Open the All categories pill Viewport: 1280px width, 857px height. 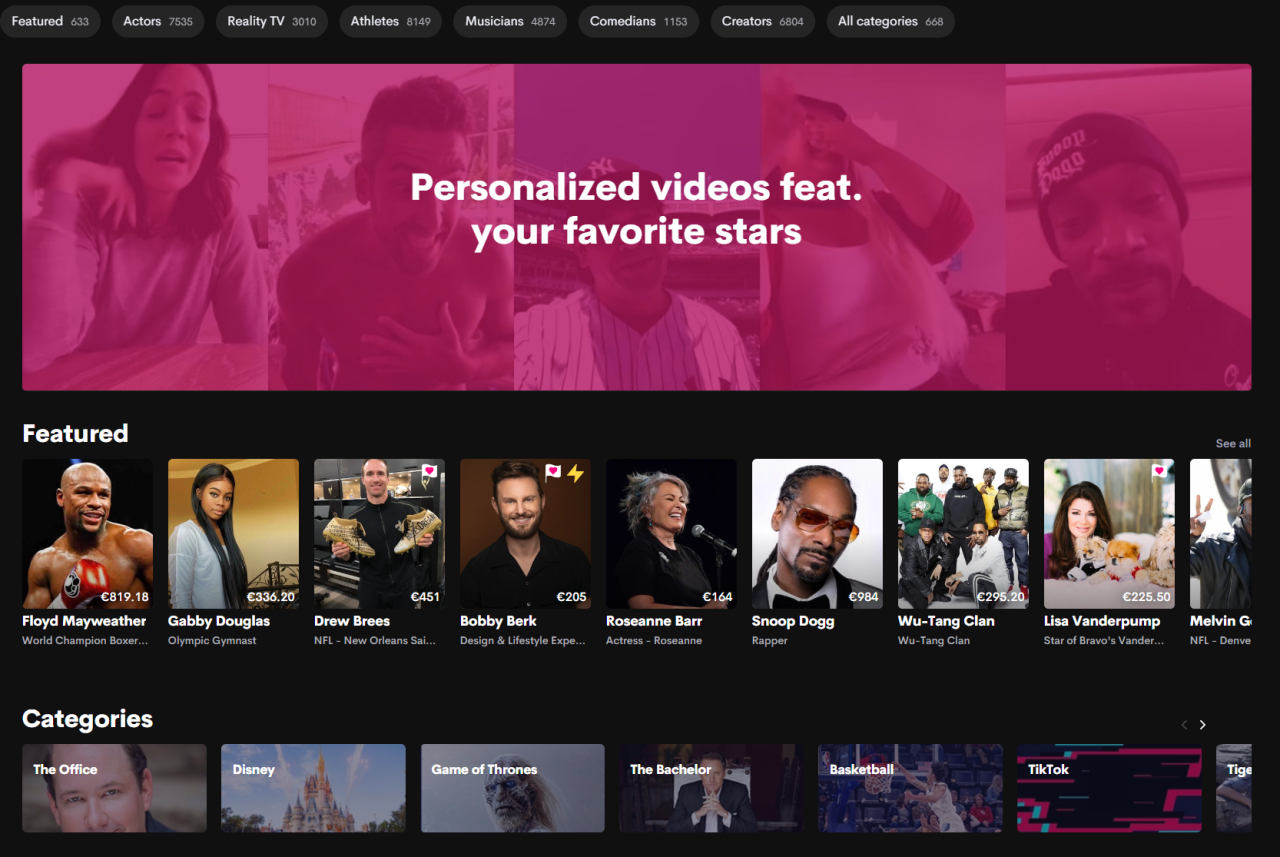[x=890, y=21]
